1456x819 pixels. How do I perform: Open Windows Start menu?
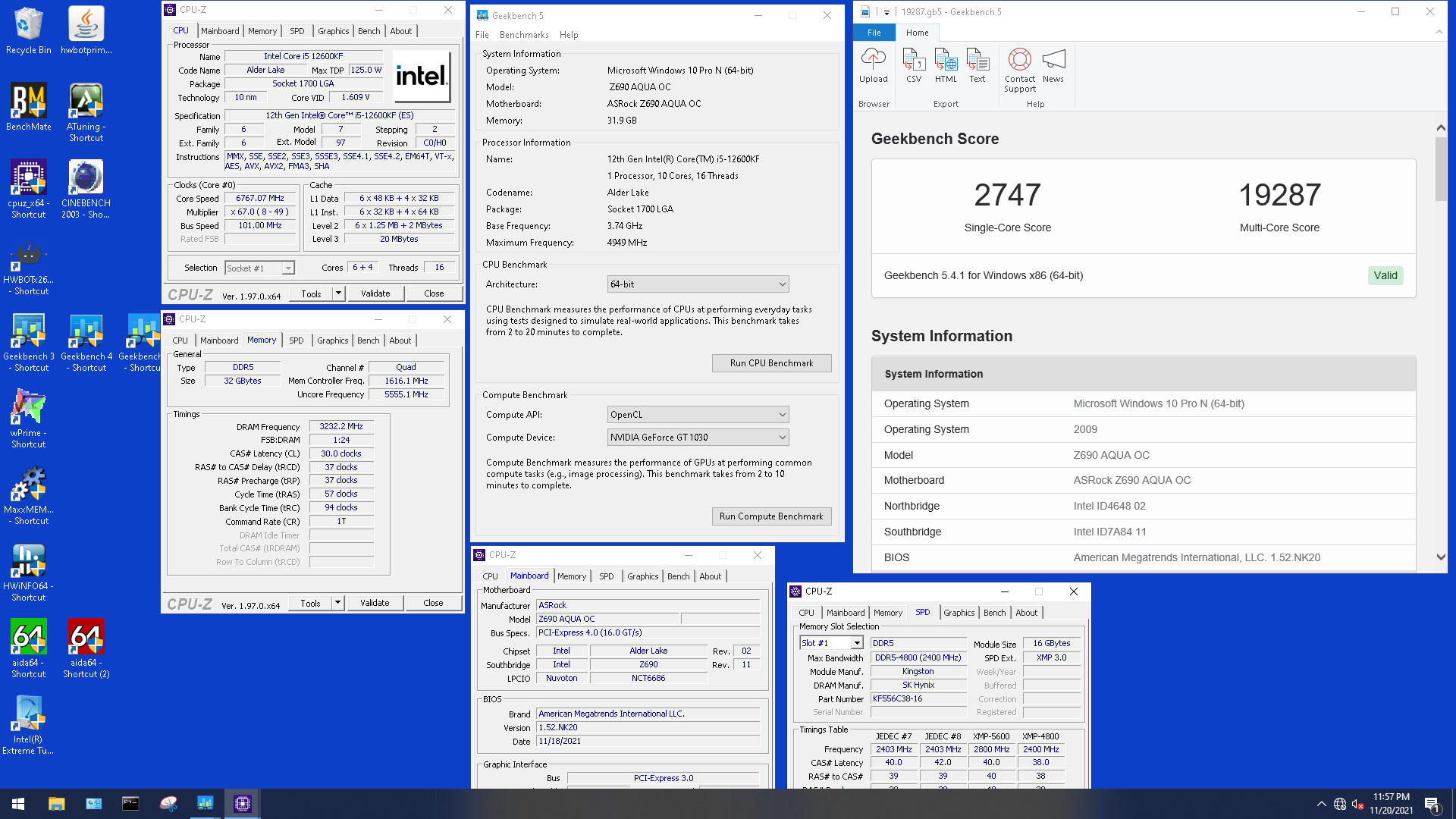pyautogui.click(x=18, y=804)
